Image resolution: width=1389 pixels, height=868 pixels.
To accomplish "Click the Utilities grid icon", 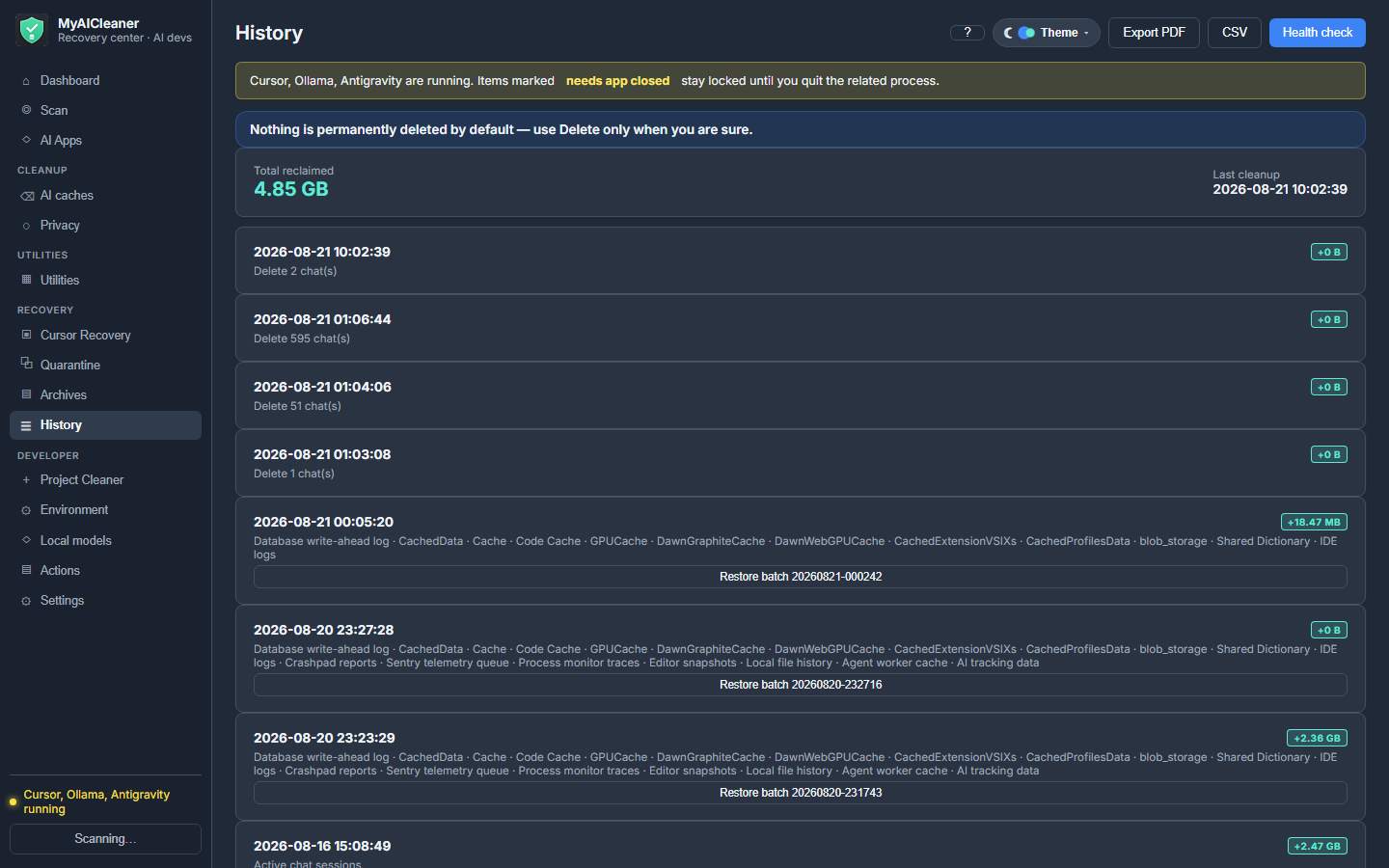I will click(x=26, y=280).
